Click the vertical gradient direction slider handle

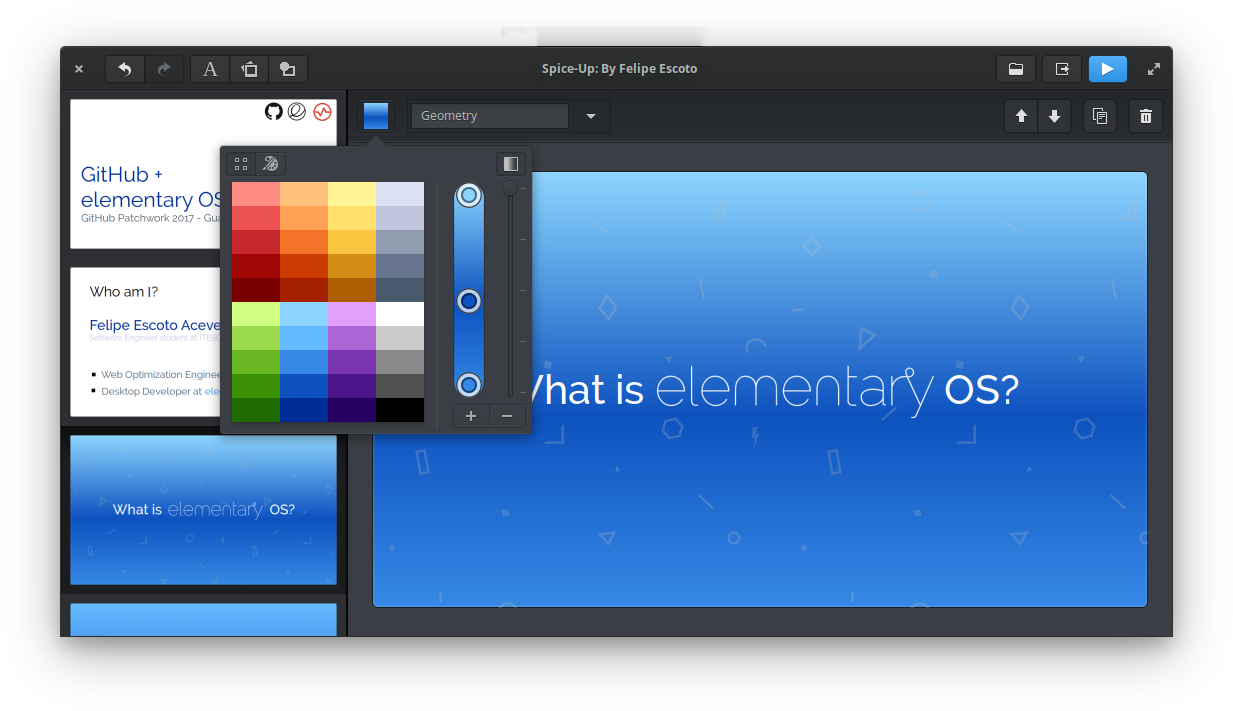pos(510,188)
